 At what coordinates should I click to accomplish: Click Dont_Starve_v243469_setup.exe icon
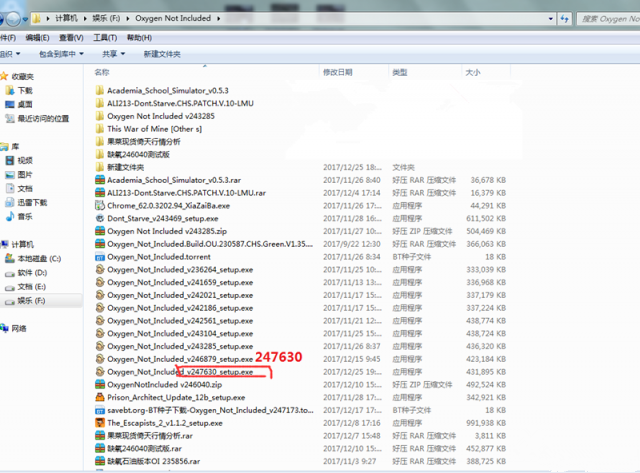100,218
